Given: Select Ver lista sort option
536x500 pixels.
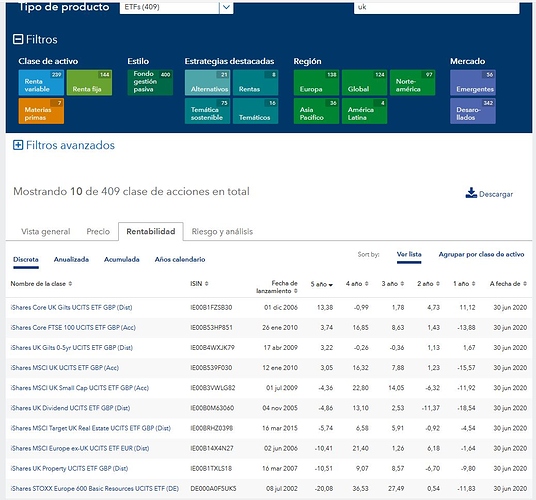Looking at the screenshot, I should coord(409,254).
